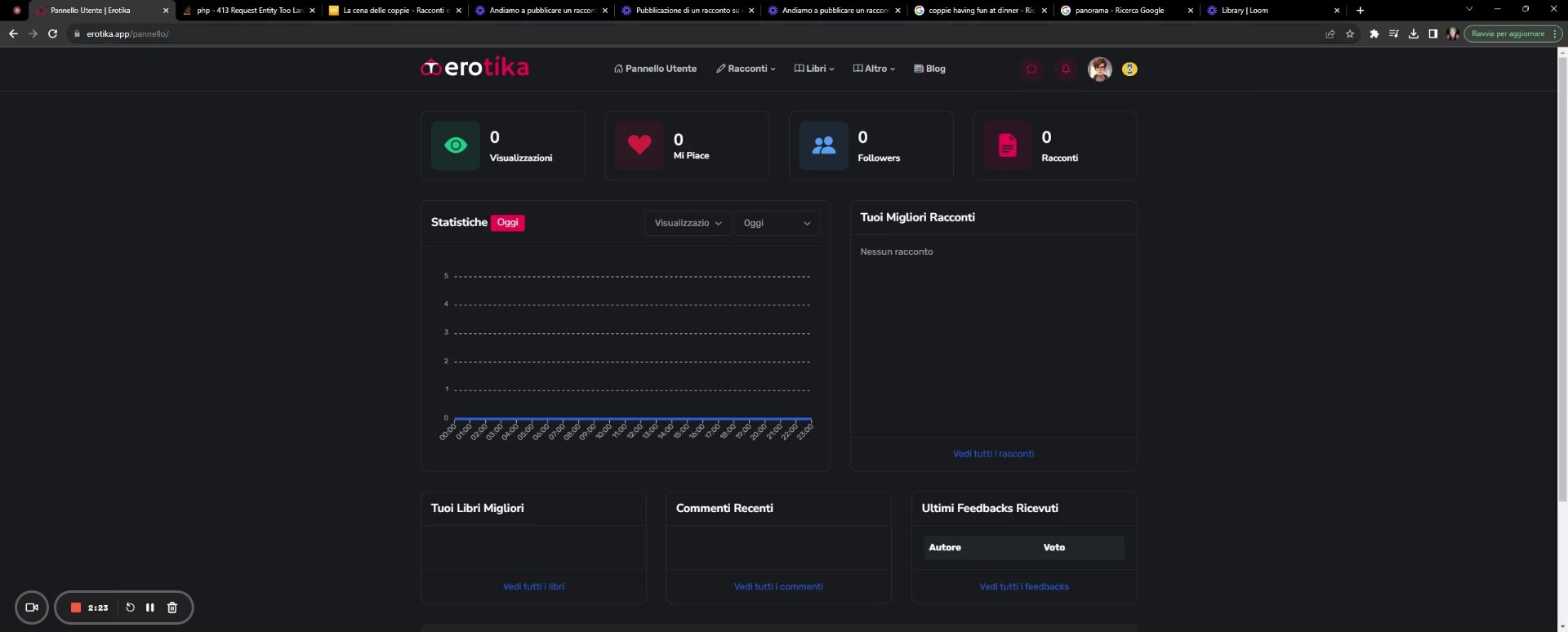Click the yellow coin badge icon

pos(1129,69)
